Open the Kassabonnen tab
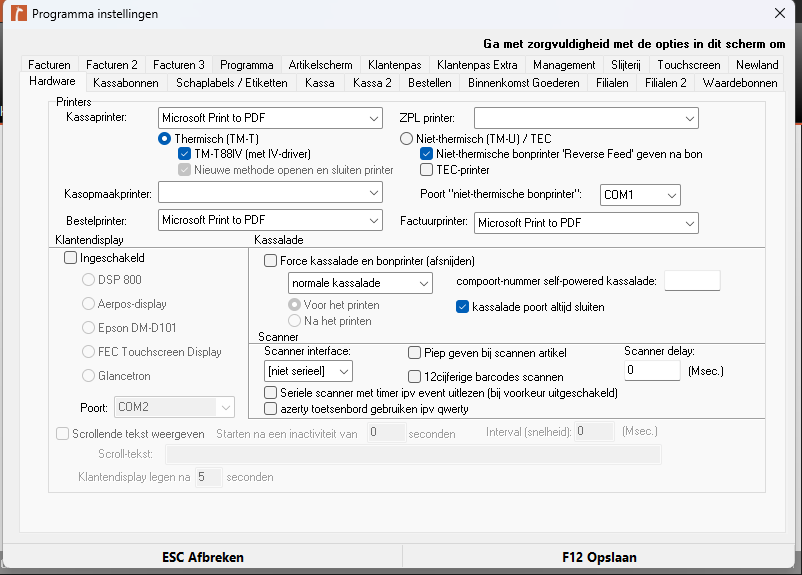Screen dimensions: 802x575 (x=126, y=83)
